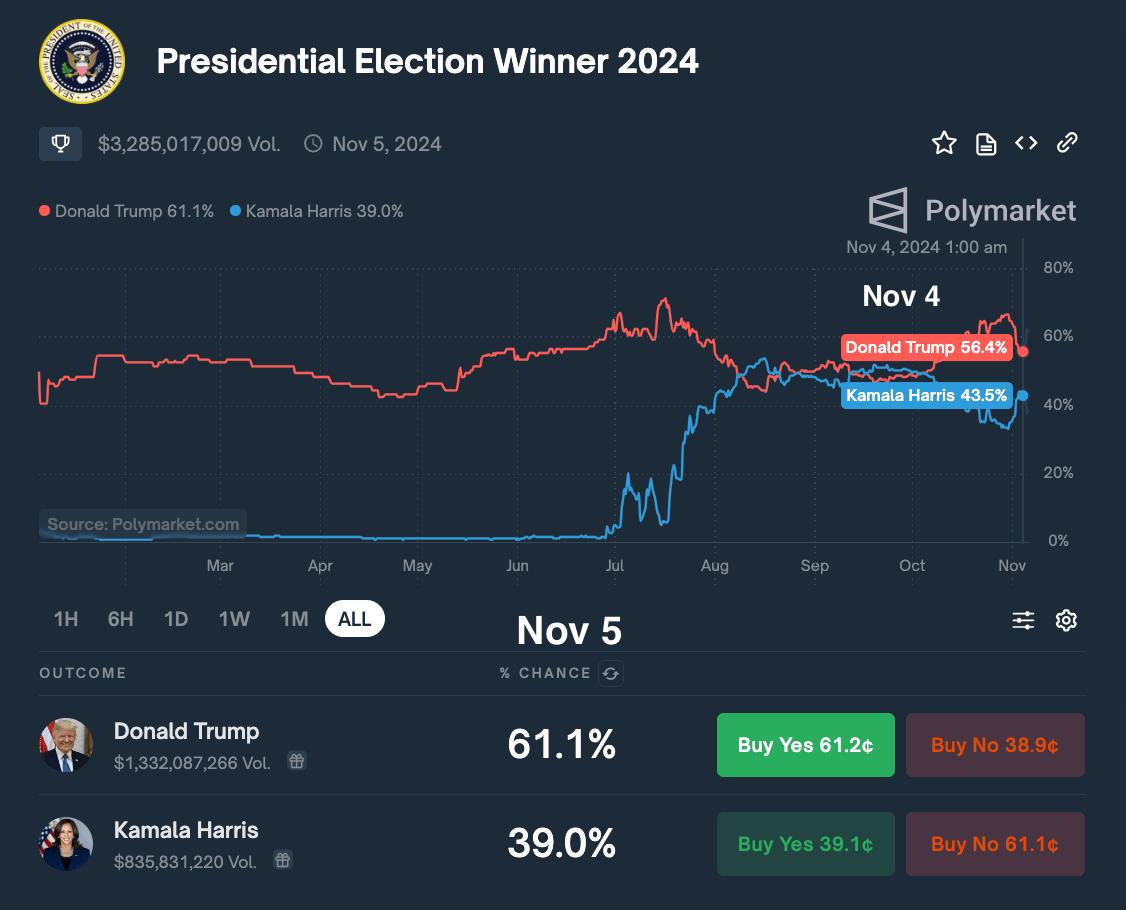Select the 1H time range
Image resolution: width=1126 pixels, height=910 pixels.
66,619
